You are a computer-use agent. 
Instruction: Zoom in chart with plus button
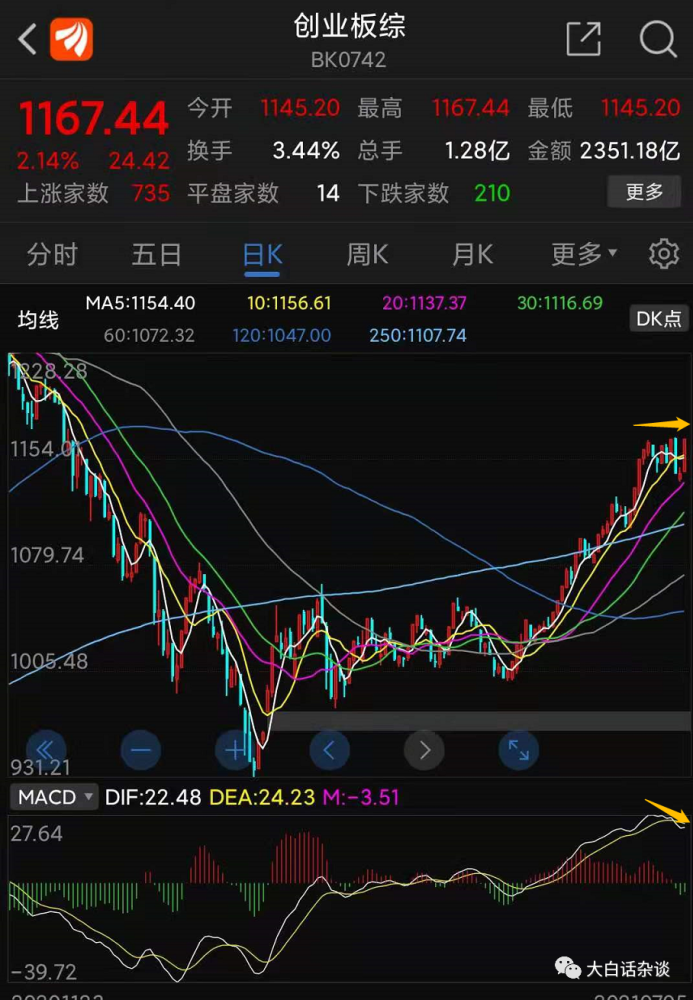pos(235,750)
